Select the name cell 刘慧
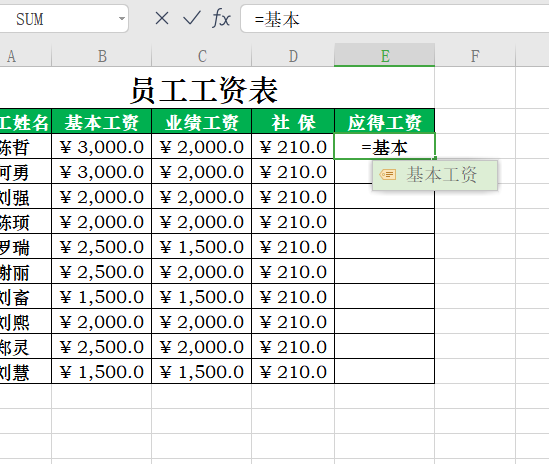This screenshot has height=464, width=549. 26,371
